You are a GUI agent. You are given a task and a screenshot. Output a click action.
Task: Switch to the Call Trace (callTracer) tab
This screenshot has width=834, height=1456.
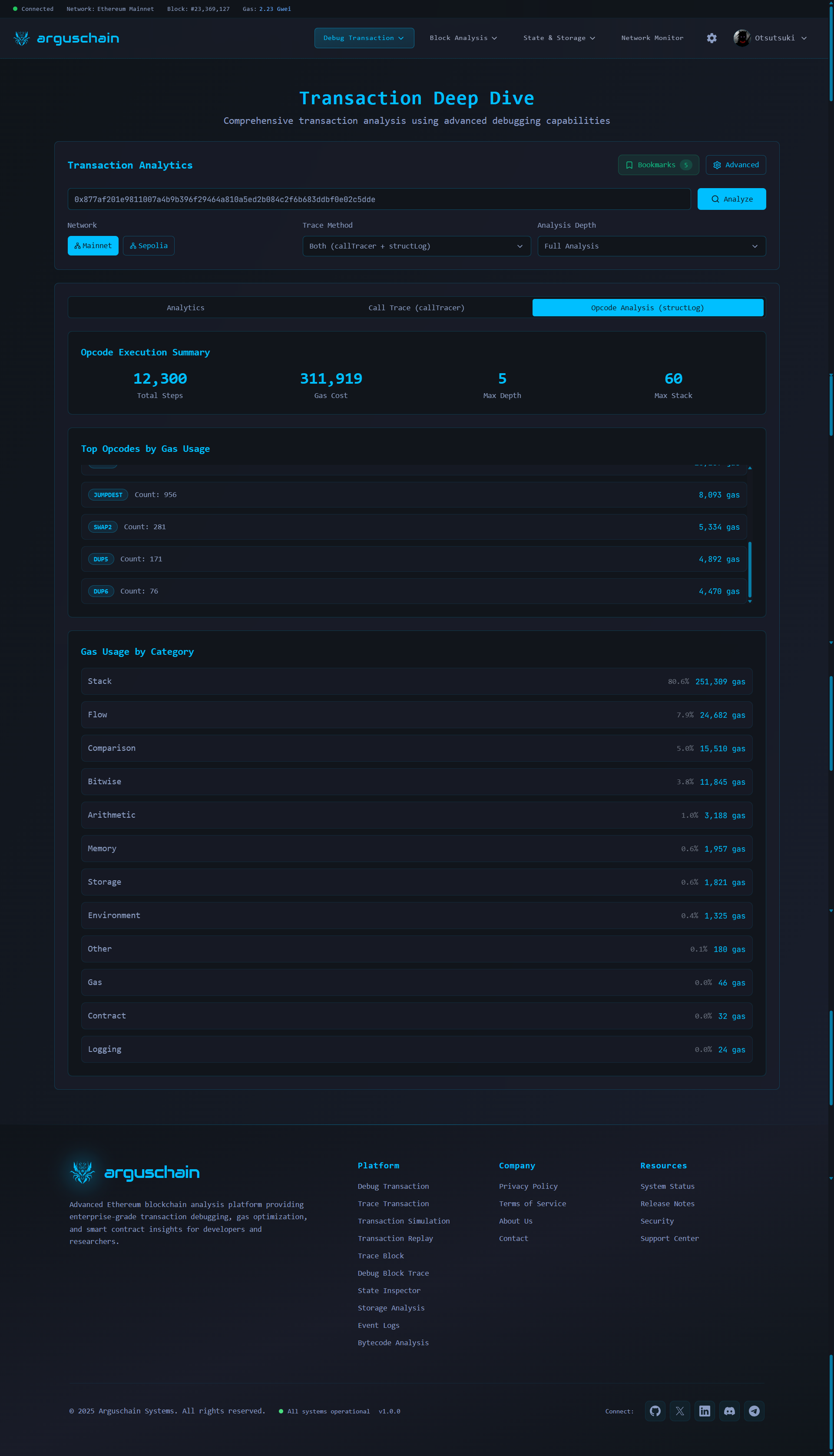pos(417,308)
